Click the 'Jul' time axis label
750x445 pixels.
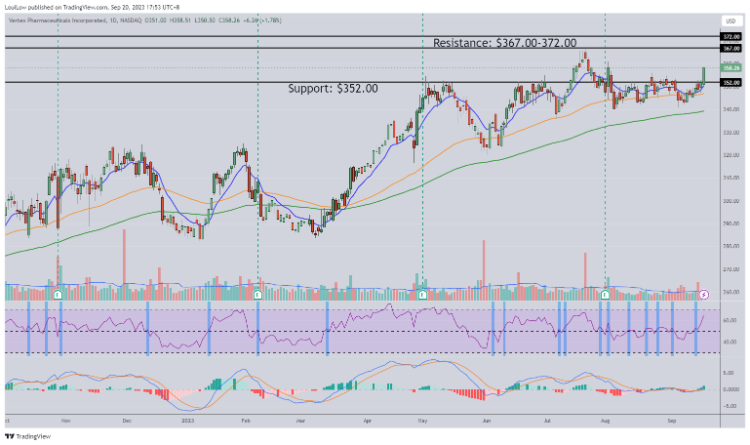547,421
